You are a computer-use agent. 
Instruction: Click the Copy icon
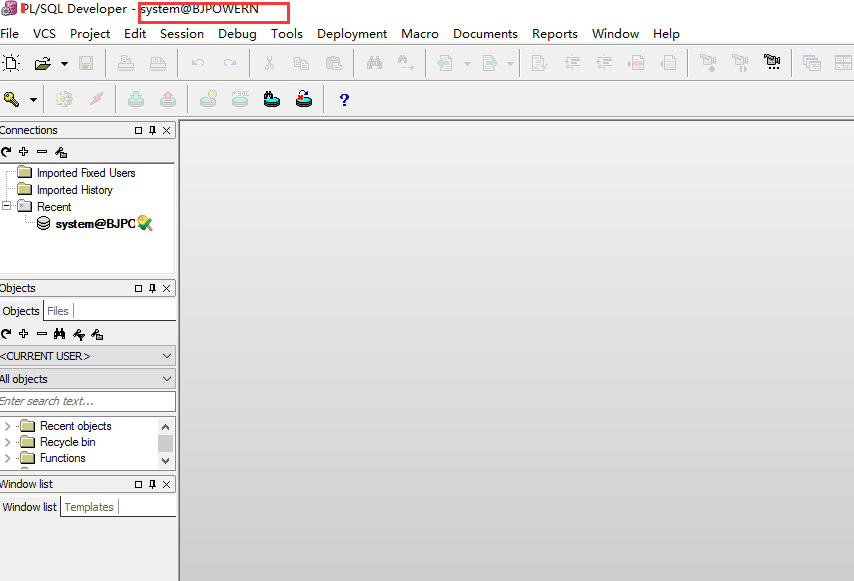(x=301, y=63)
